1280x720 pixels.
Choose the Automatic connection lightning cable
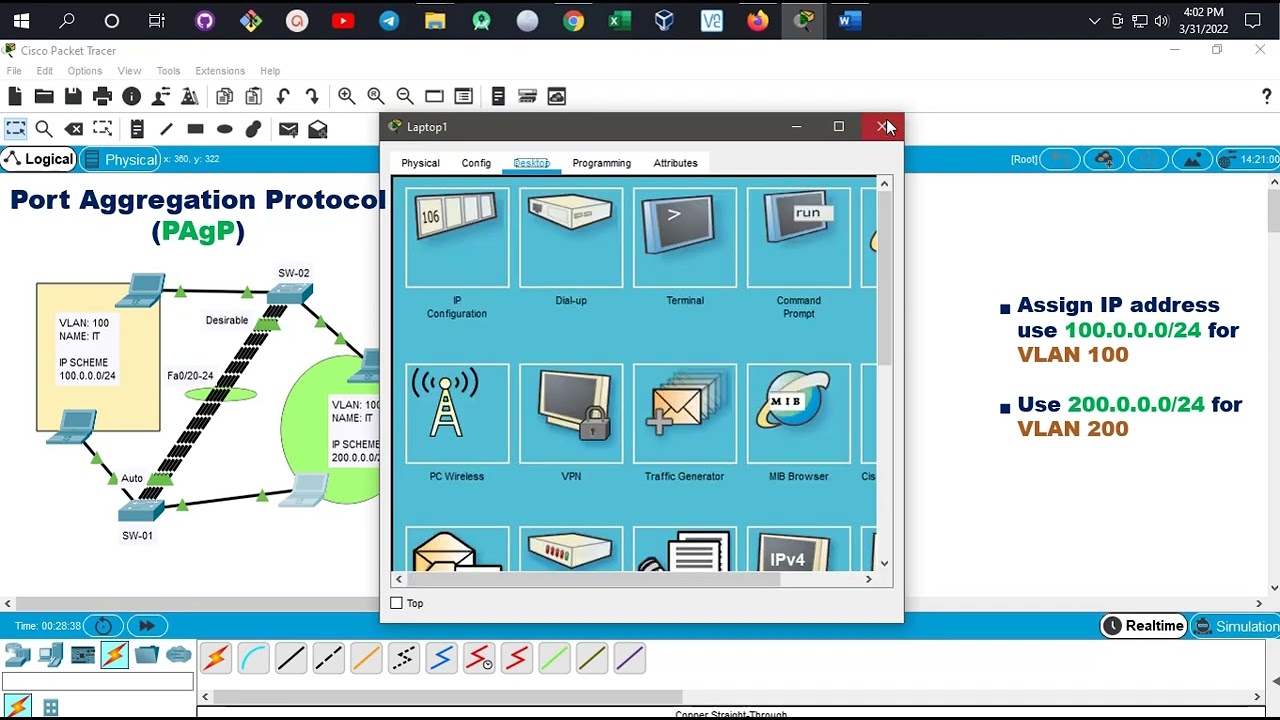pyautogui.click(x=216, y=658)
